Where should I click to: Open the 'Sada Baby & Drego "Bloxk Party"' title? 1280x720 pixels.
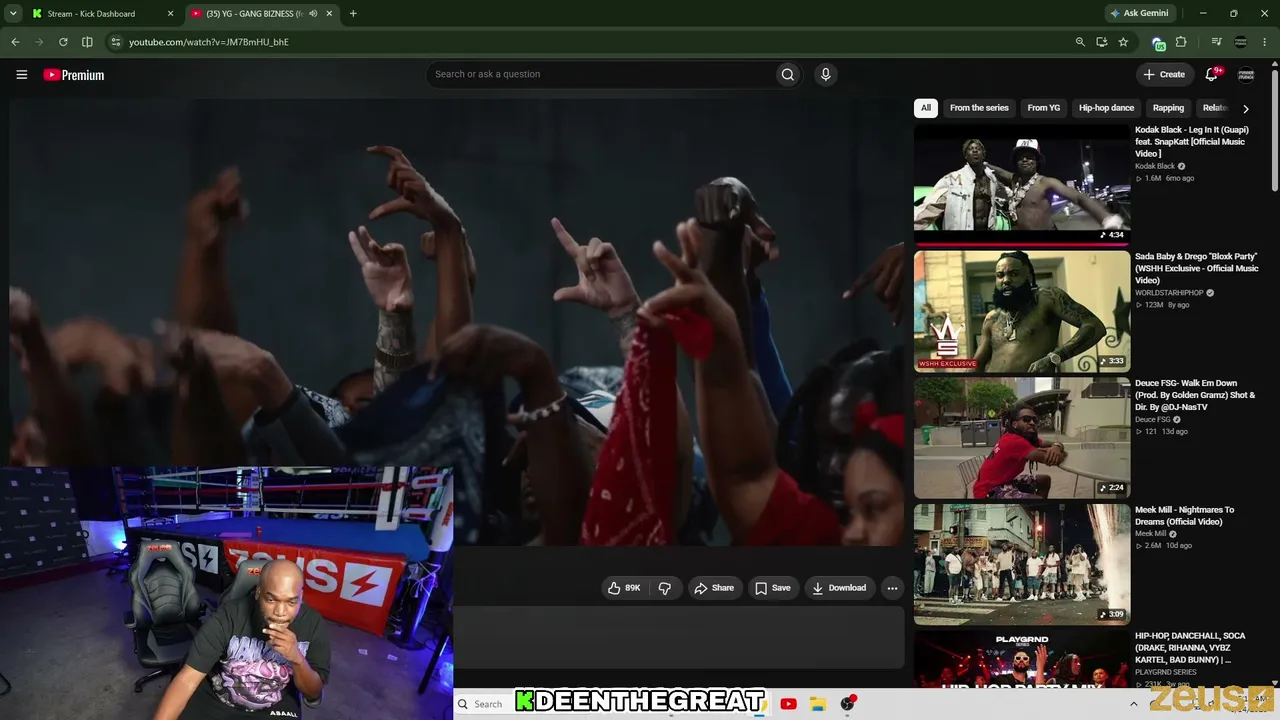(1197, 268)
